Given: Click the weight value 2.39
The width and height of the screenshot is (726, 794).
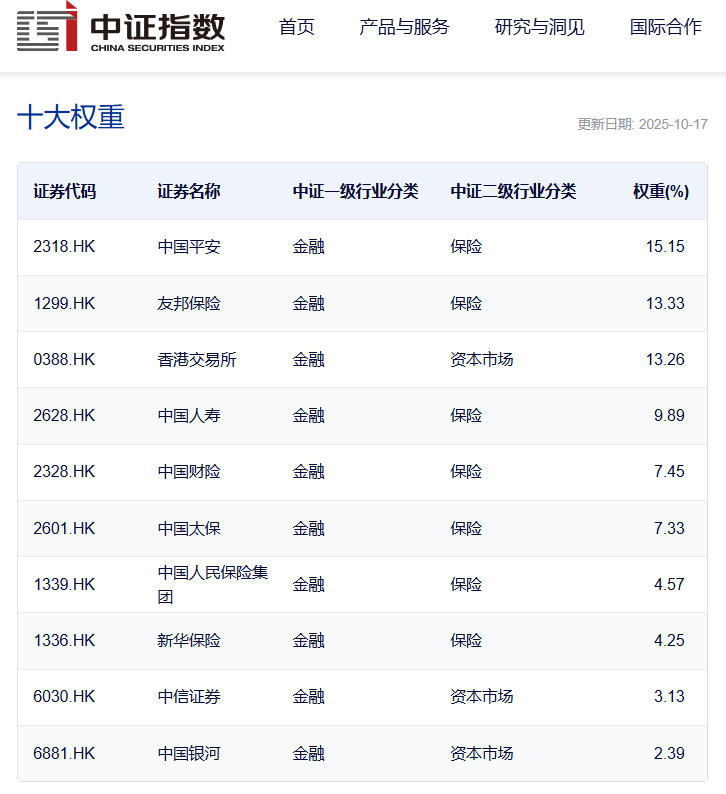Looking at the screenshot, I should [669, 753].
